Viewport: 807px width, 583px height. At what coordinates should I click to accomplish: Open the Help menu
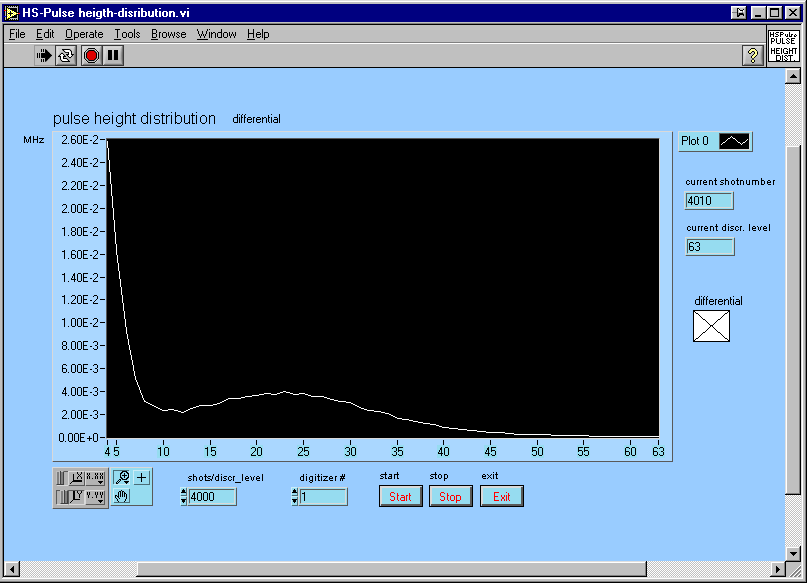pyautogui.click(x=258, y=34)
